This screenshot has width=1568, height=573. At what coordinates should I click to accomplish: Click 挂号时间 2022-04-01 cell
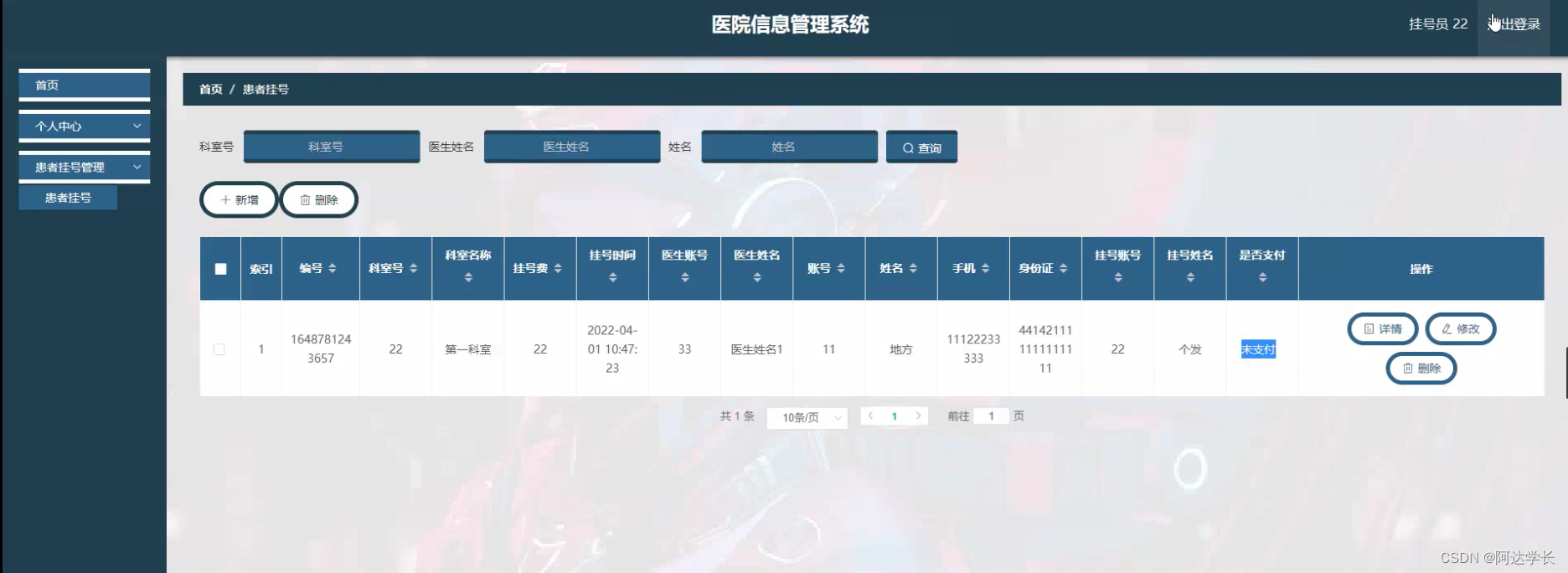[612, 349]
